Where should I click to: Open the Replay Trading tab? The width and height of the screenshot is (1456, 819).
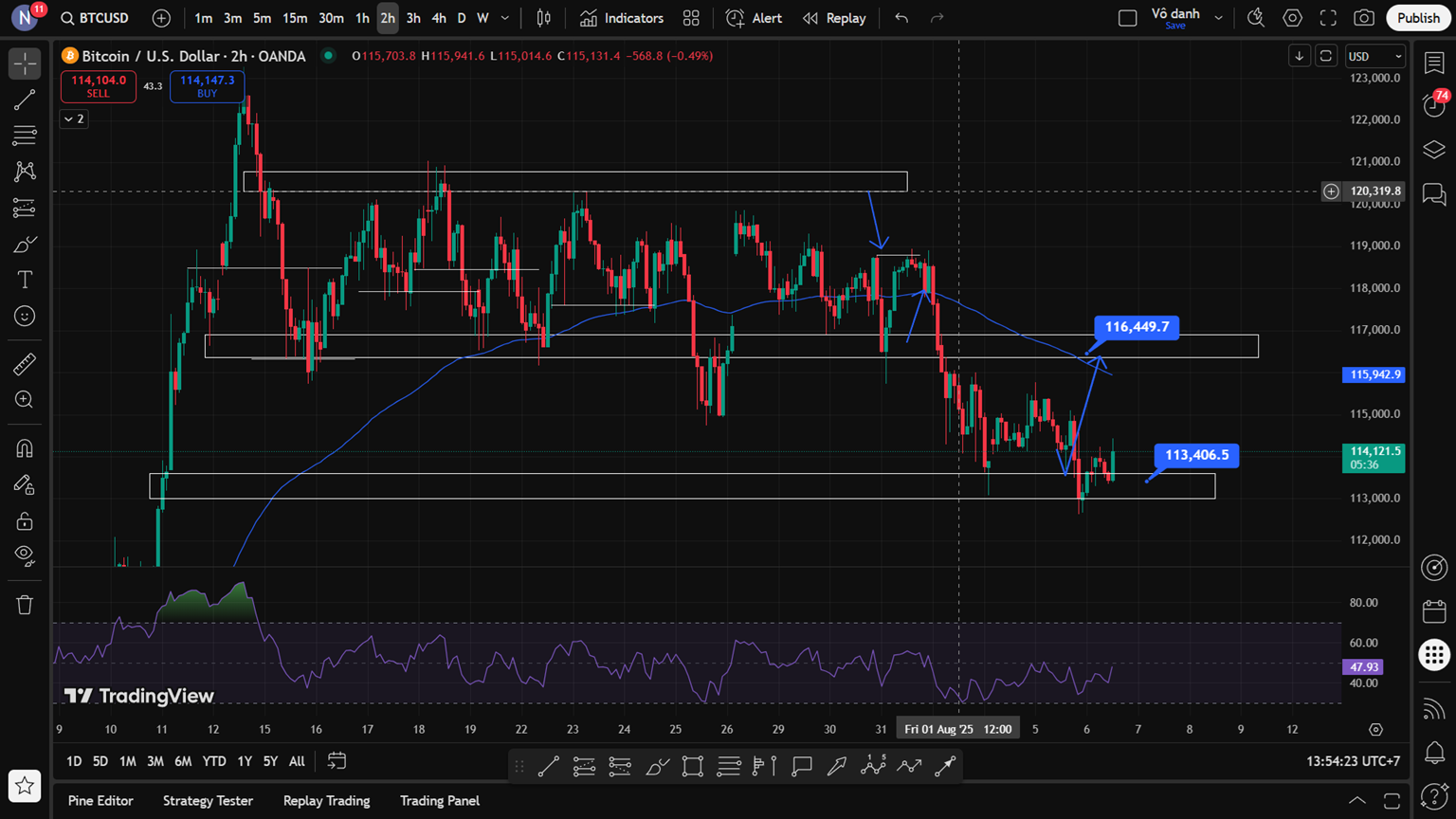click(326, 801)
